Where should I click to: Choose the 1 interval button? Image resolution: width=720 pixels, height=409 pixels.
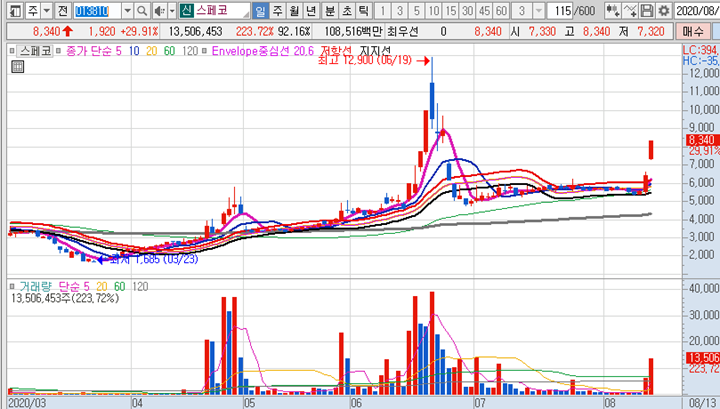tap(382, 11)
